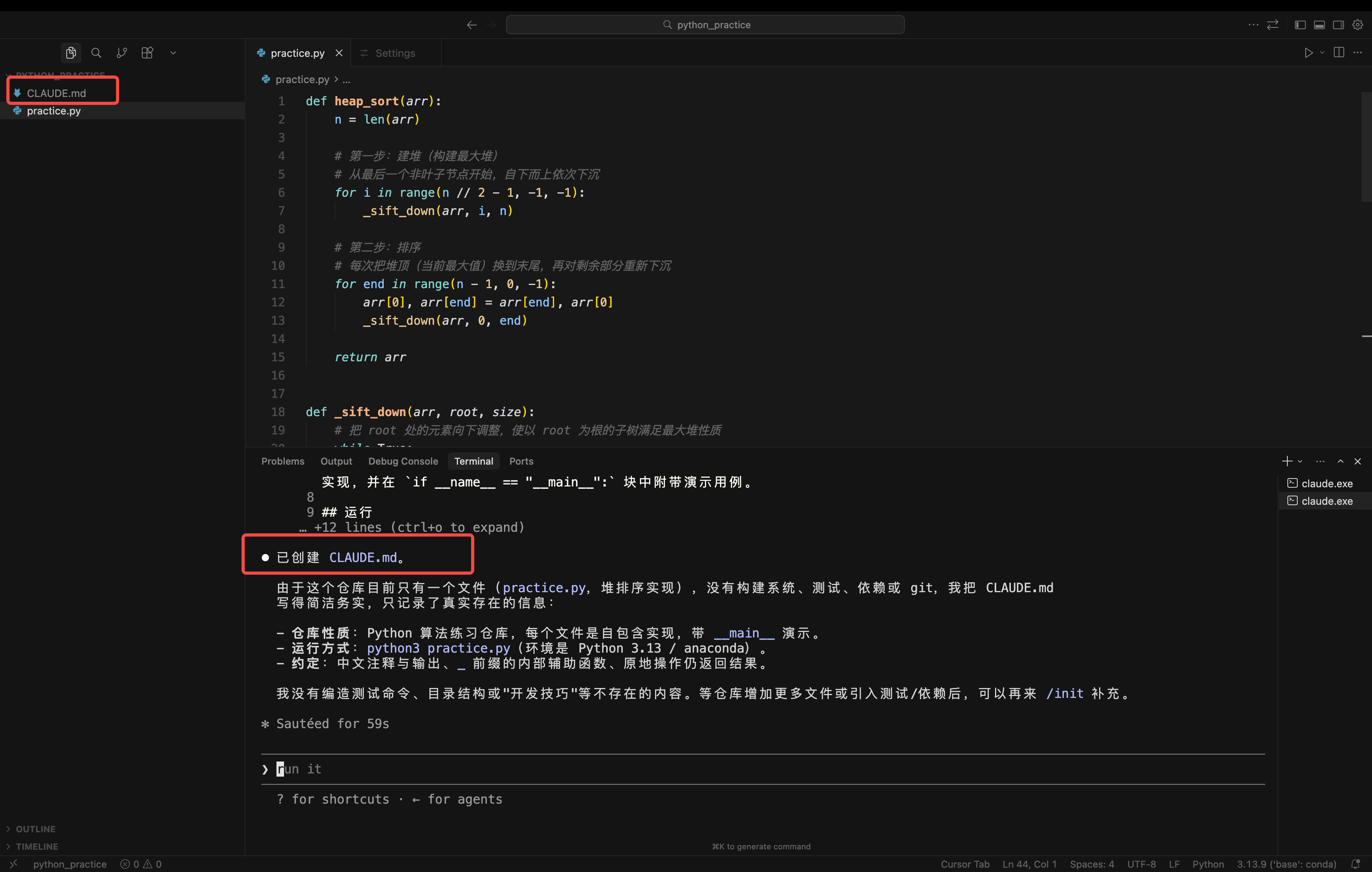Switch to the Settings editor tab
This screenshot has width=1372, height=872.
point(395,53)
